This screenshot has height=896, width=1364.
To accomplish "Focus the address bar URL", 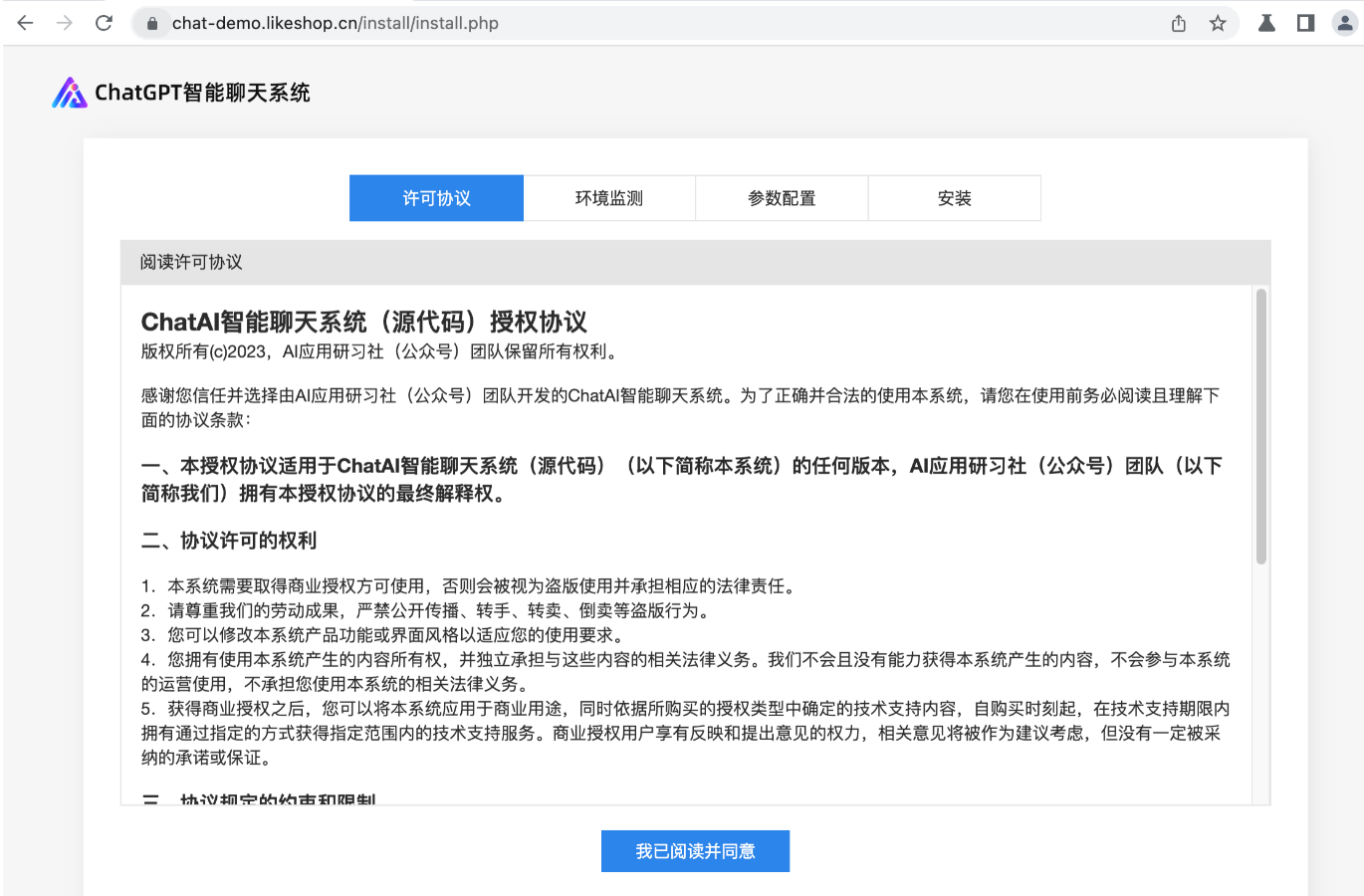I will point(335,23).
